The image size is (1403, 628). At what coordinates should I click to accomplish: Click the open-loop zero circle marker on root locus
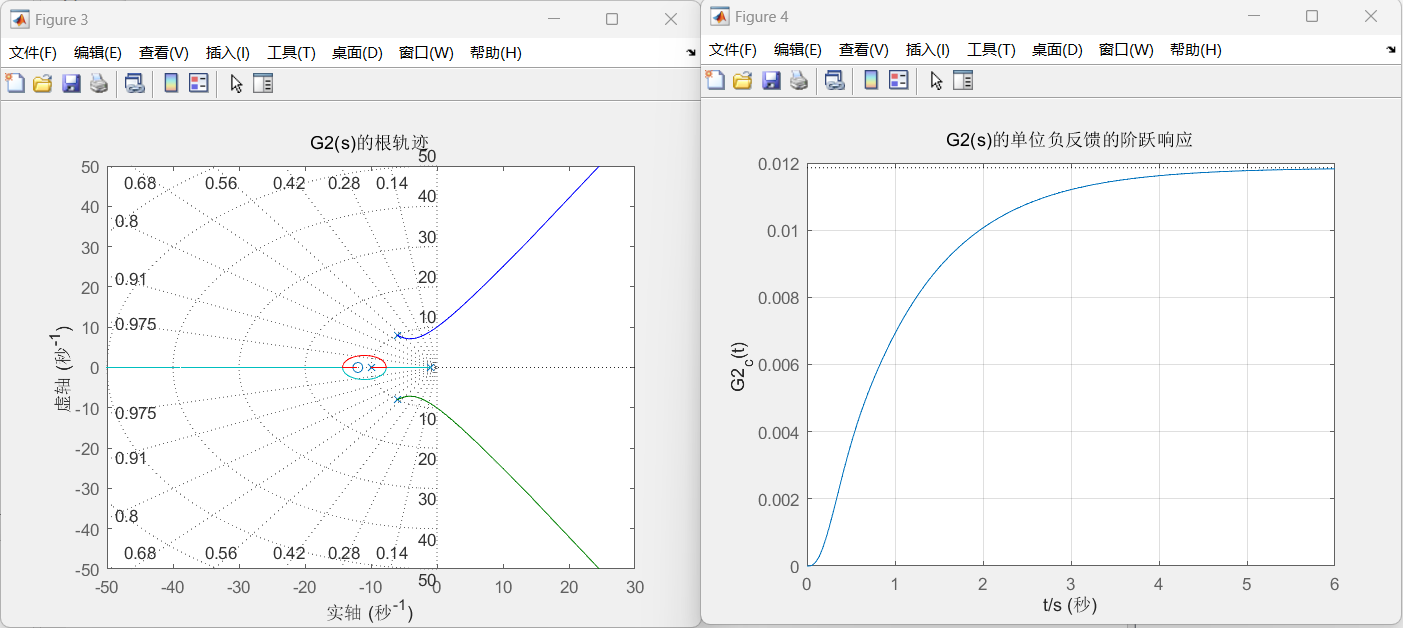coord(358,367)
